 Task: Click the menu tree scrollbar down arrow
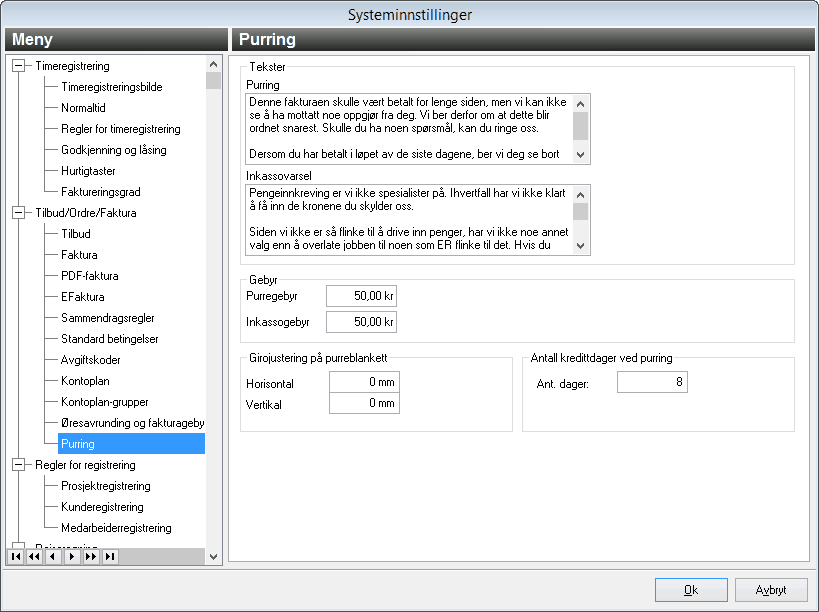213,557
